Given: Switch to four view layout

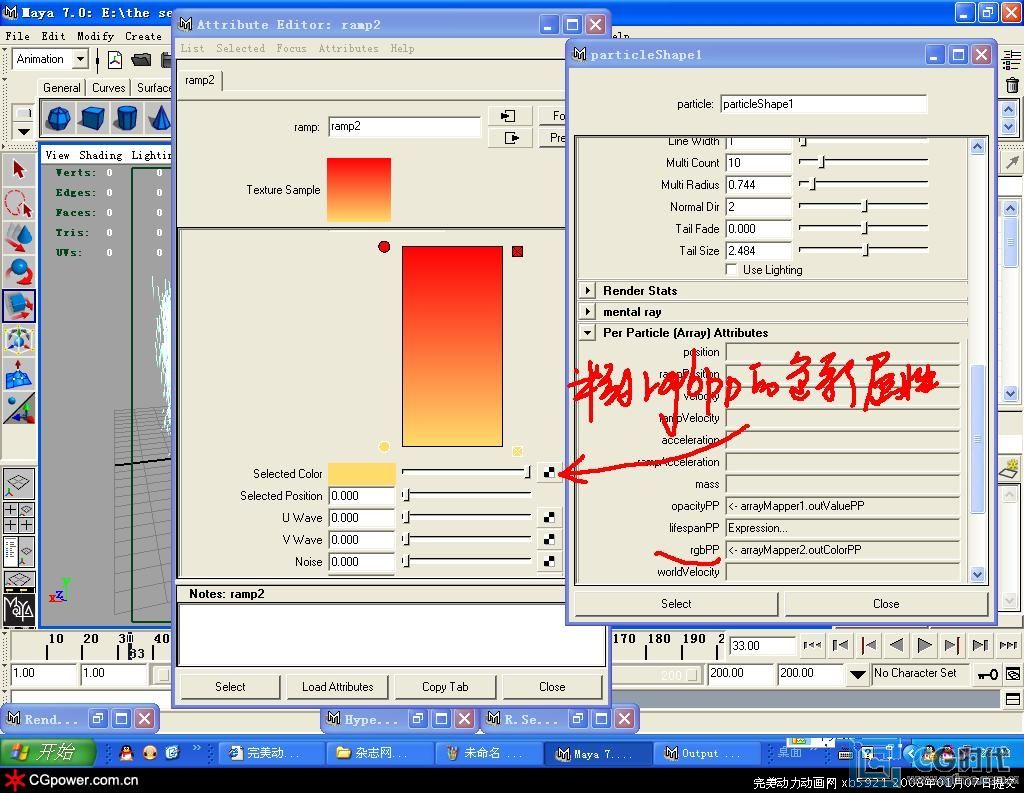Looking at the screenshot, I should click(x=19, y=517).
